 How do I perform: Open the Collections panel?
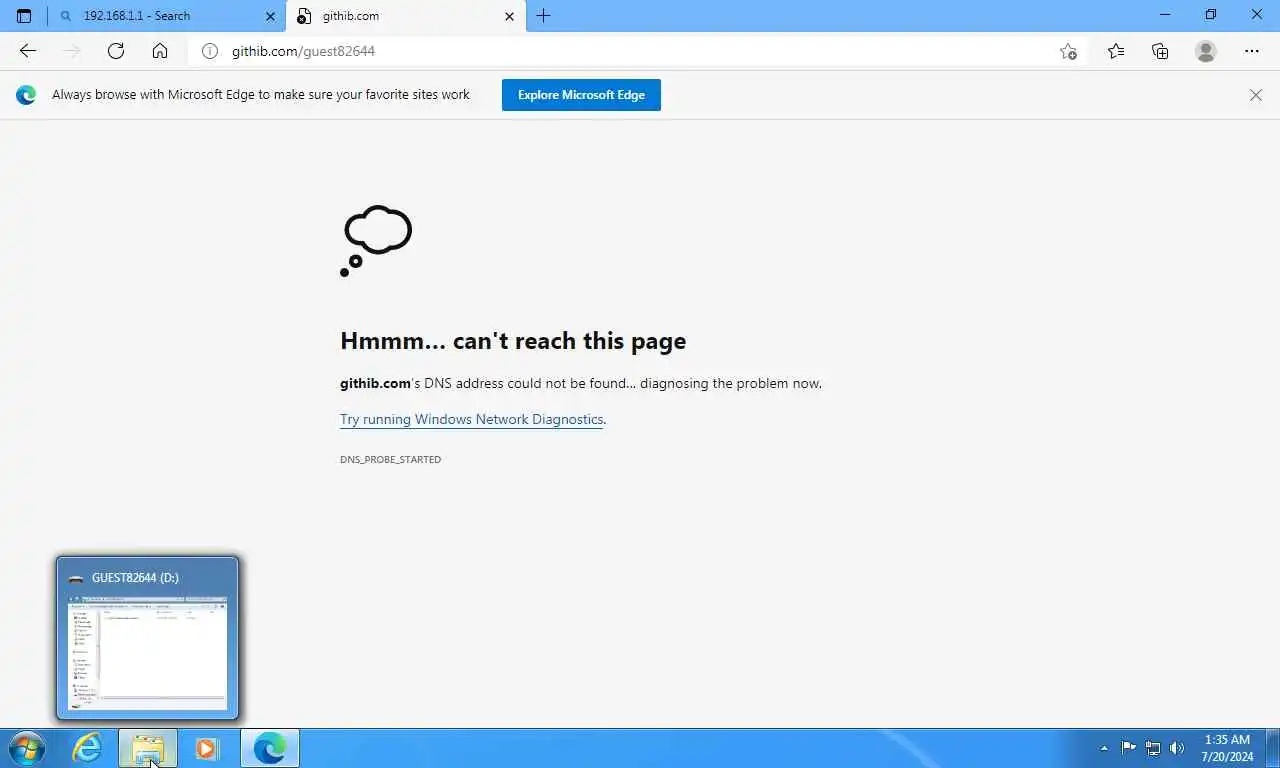[x=1160, y=51]
